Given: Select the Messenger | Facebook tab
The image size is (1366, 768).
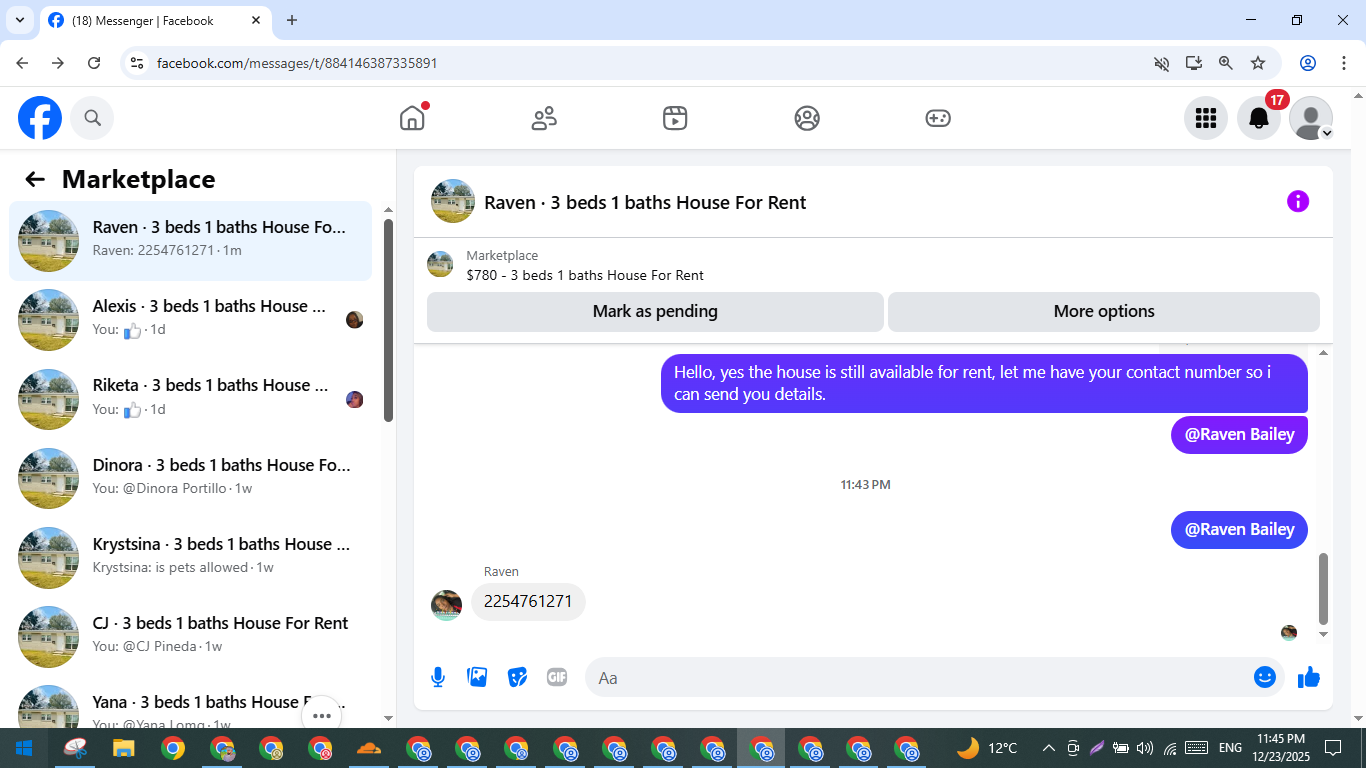Looking at the screenshot, I should [155, 21].
